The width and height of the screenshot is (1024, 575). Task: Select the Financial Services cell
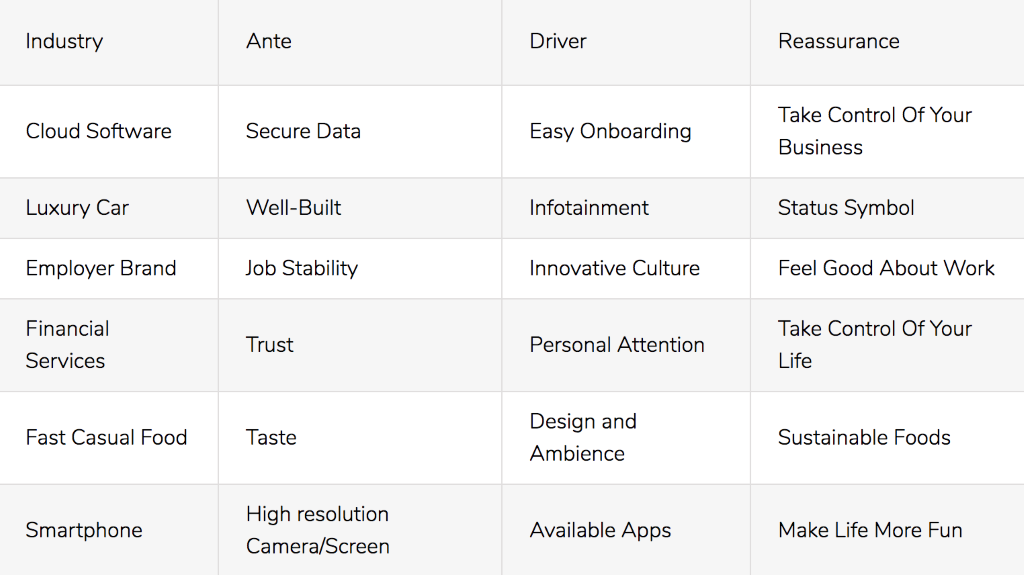(67, 344)
